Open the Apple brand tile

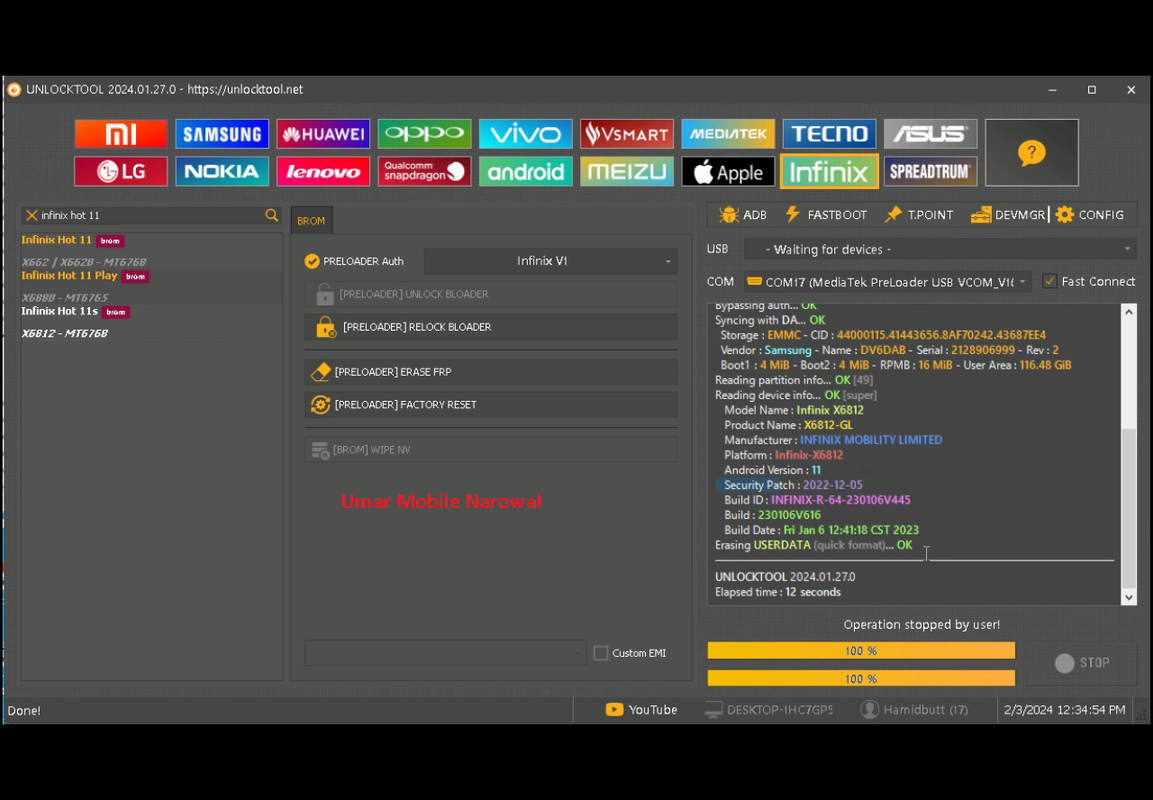728,171
